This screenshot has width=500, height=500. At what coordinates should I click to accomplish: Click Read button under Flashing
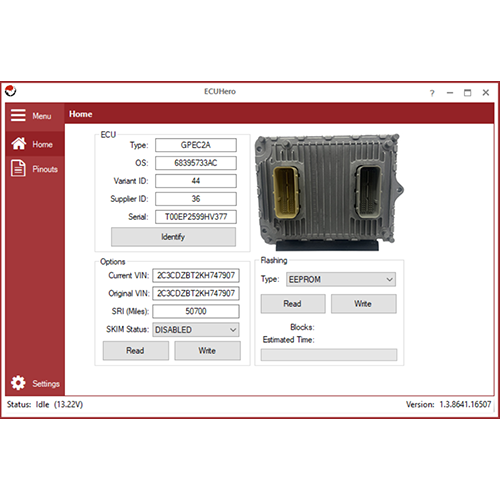pos(293,304)
